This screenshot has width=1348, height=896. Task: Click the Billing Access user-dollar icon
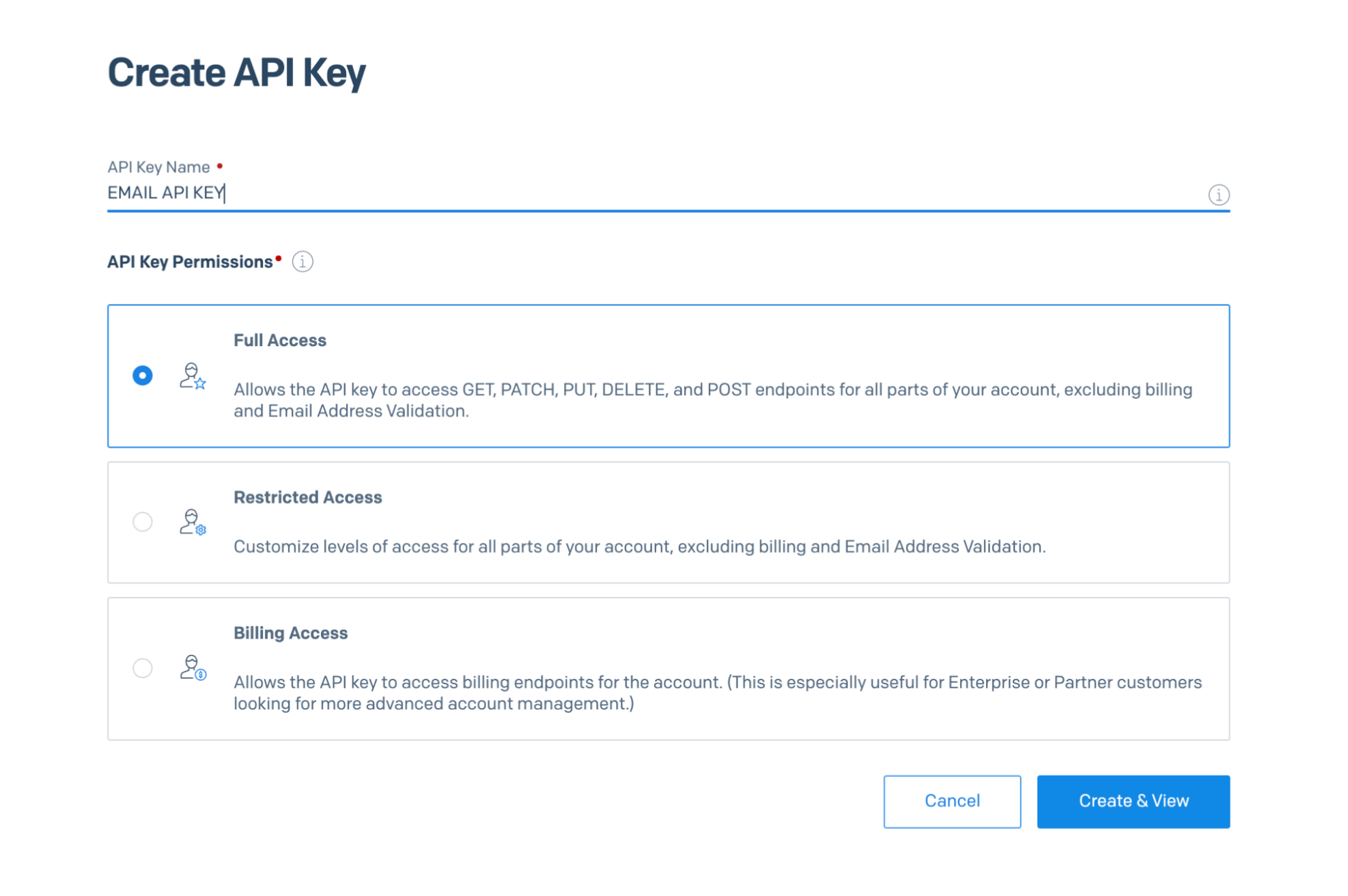pyautogui.click(x=193, y=667)
